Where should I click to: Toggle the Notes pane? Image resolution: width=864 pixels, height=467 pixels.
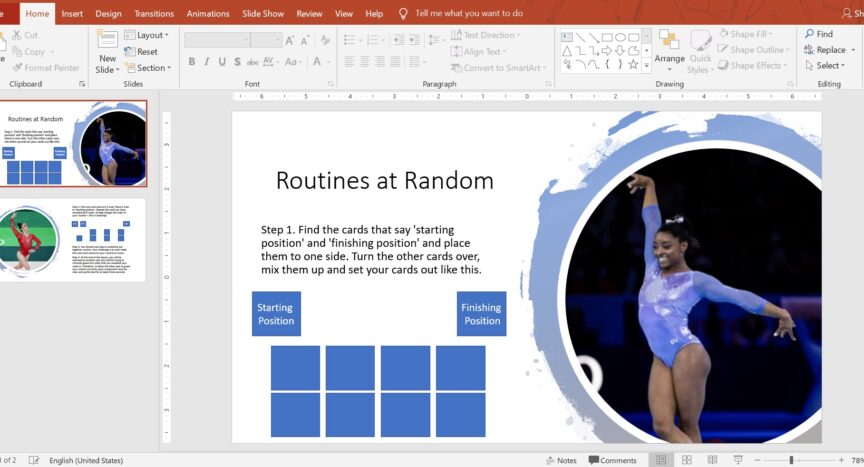pos(560,460)
